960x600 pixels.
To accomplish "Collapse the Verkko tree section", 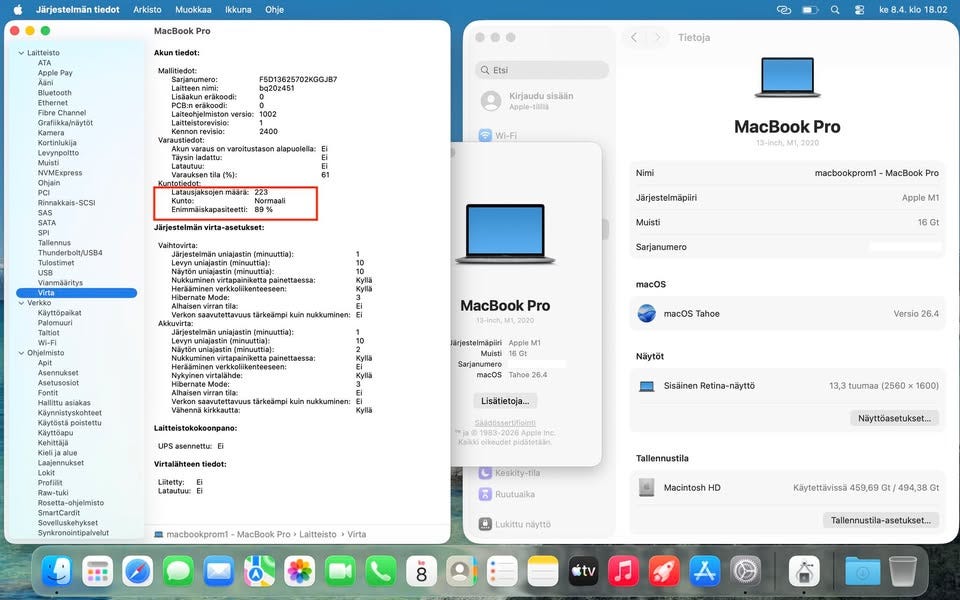I will (x=21, y=302).
